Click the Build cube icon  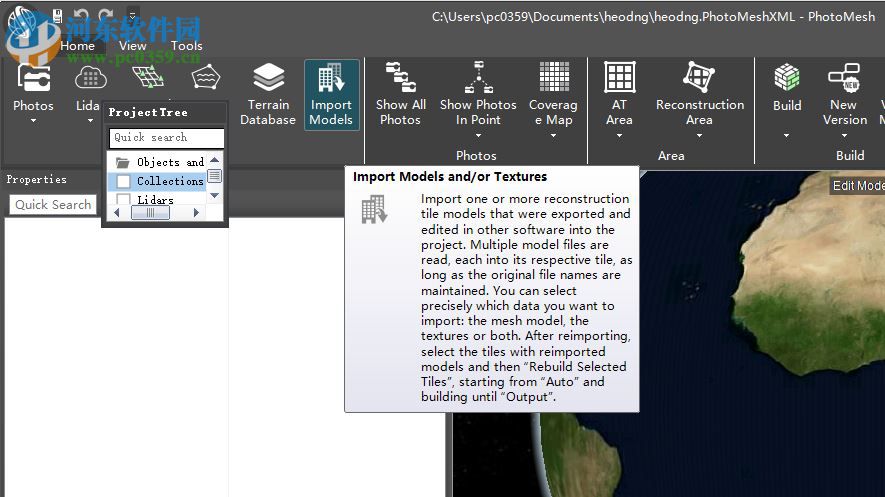(x=787, y=78)
